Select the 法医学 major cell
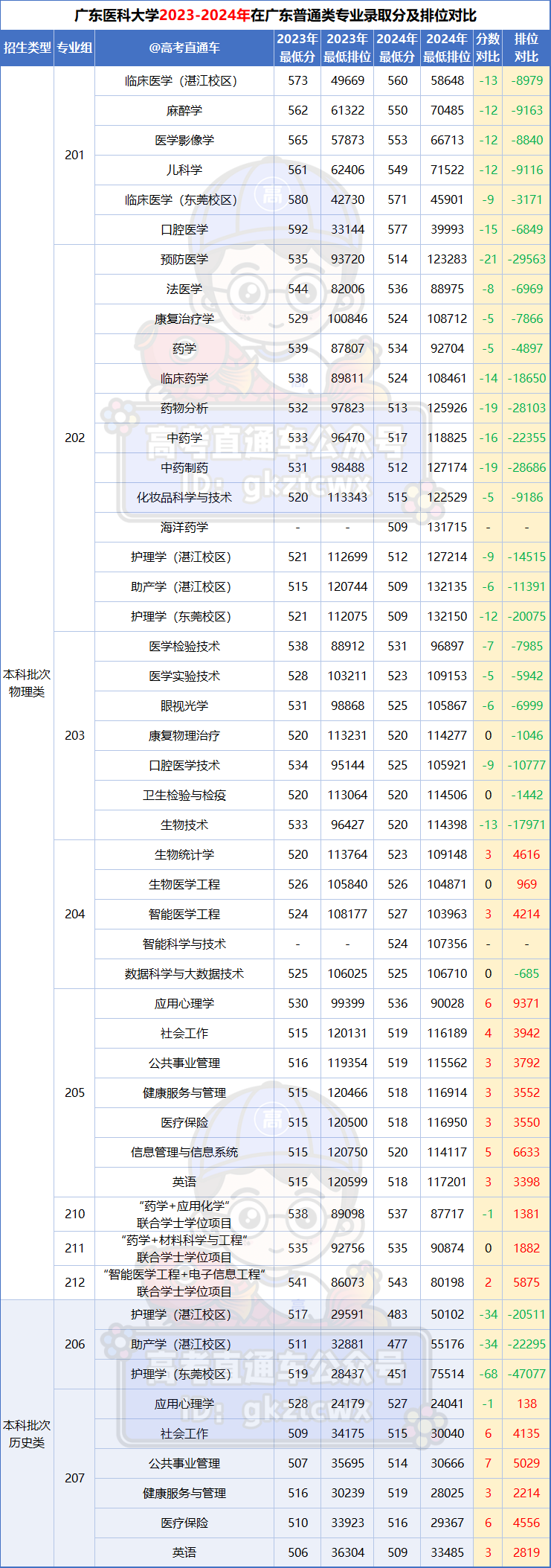This screenshot has width=551, height=1568. (x=184, y=289)
